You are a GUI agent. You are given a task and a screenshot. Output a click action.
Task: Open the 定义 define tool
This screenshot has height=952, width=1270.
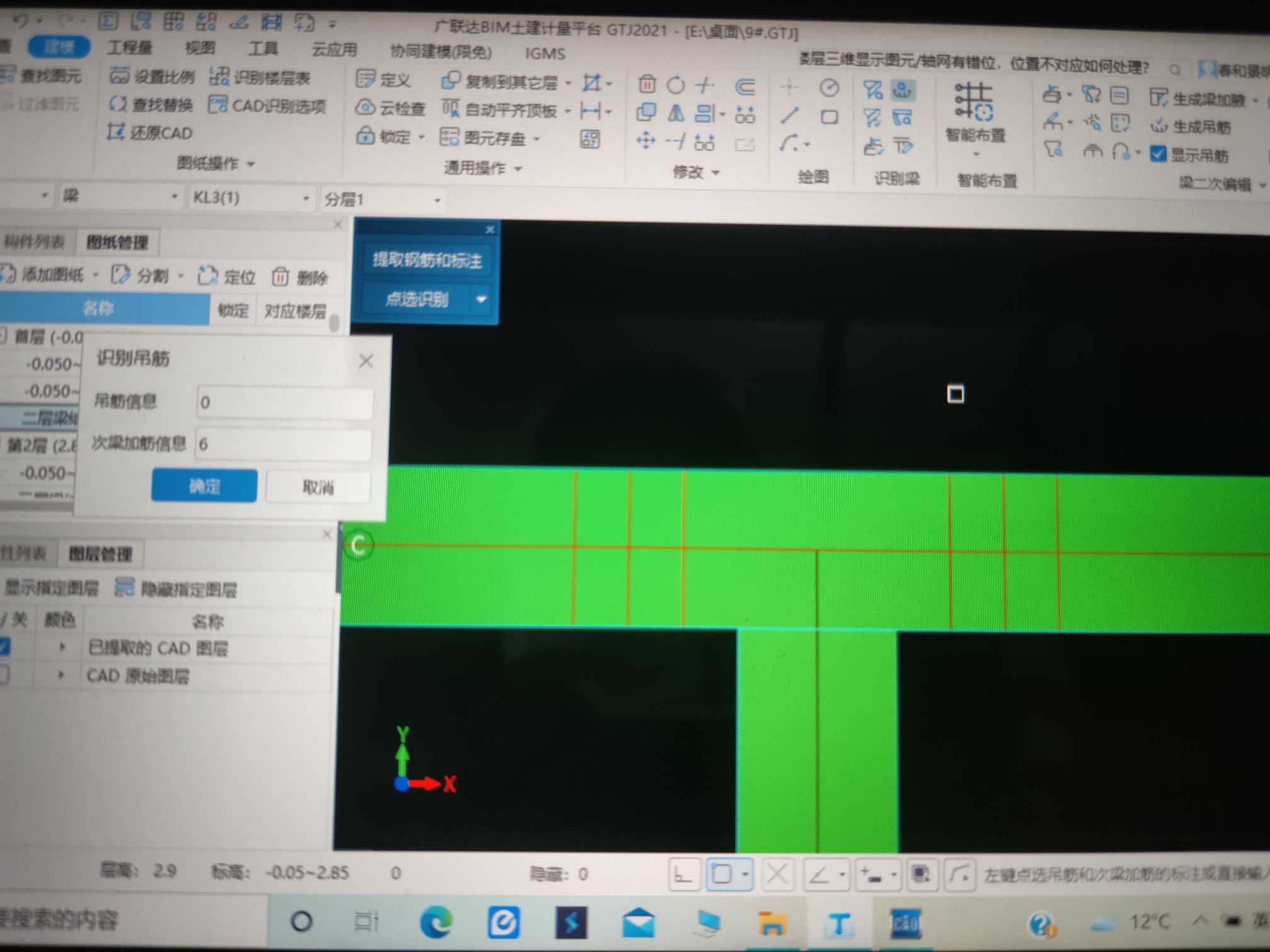point(384,80)
